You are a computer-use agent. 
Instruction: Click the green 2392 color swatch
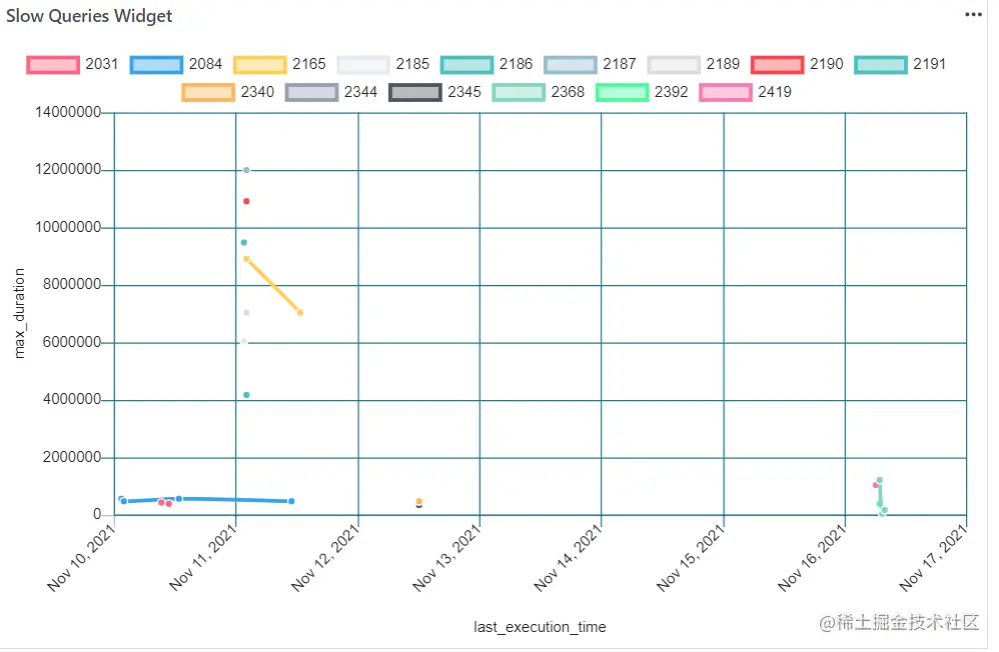pyautogui.click(x=622, y=92)
